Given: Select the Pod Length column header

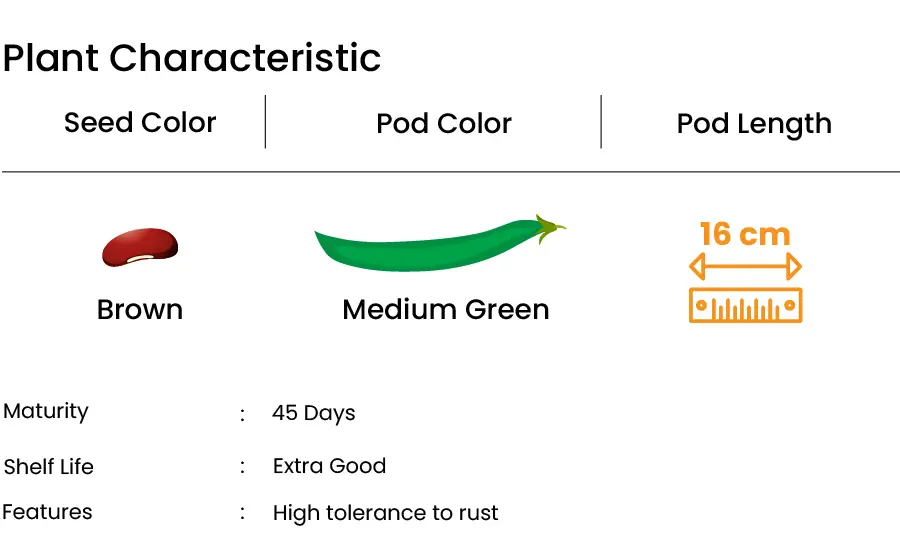Looking at the screenshot, I should [754, 124].
